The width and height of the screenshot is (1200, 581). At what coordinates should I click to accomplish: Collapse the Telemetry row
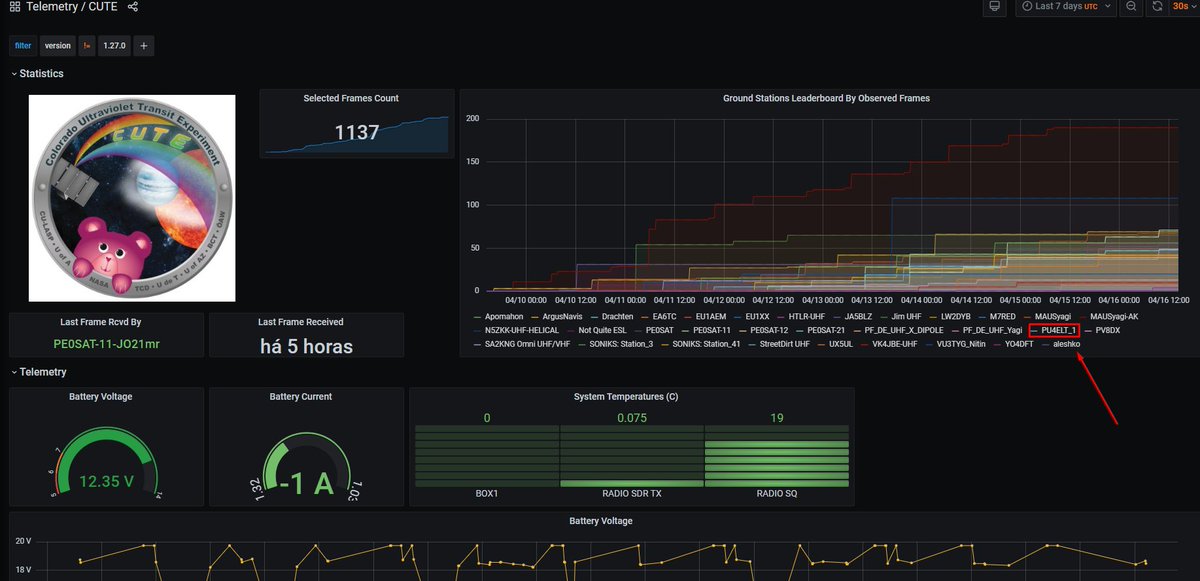[x=38, y=372]
